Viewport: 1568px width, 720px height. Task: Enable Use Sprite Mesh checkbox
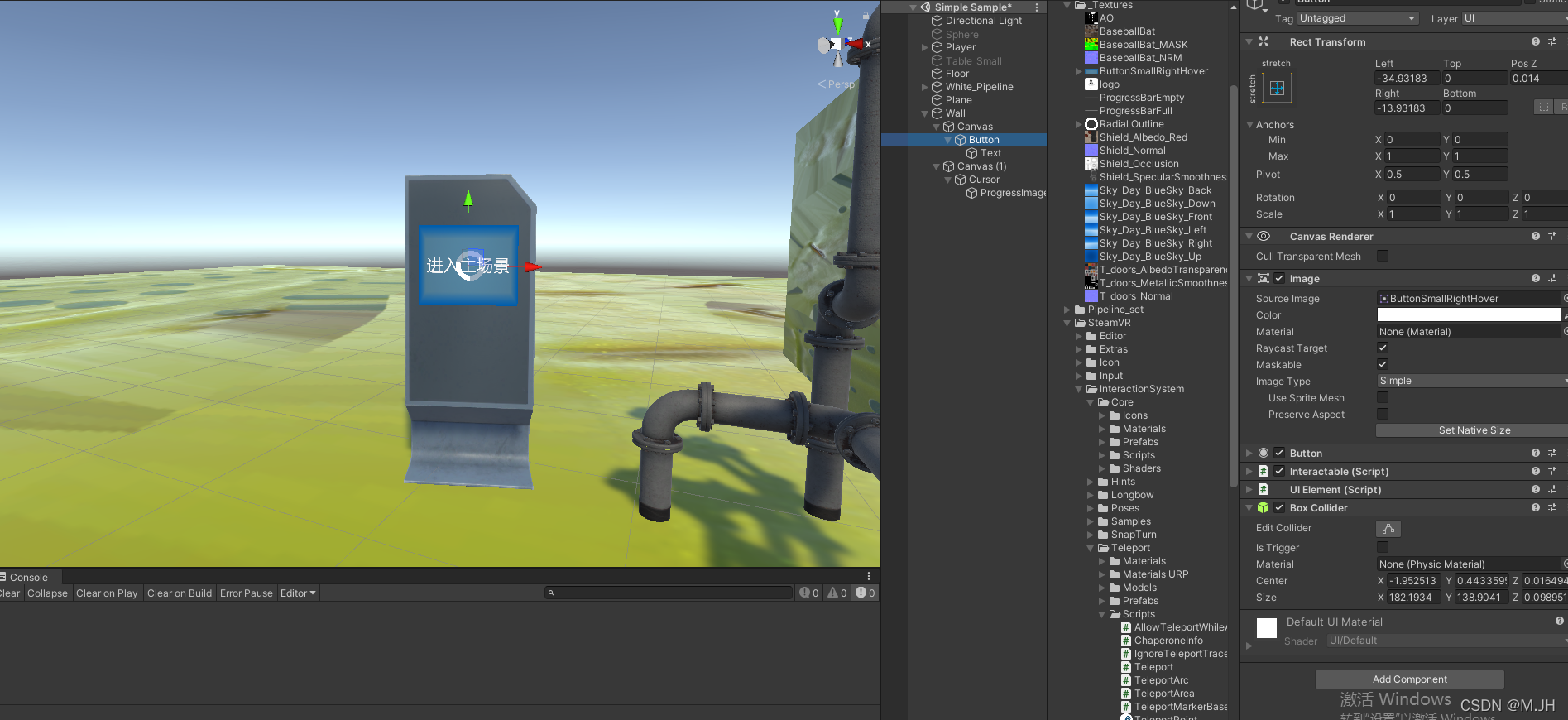(1383, 397)
